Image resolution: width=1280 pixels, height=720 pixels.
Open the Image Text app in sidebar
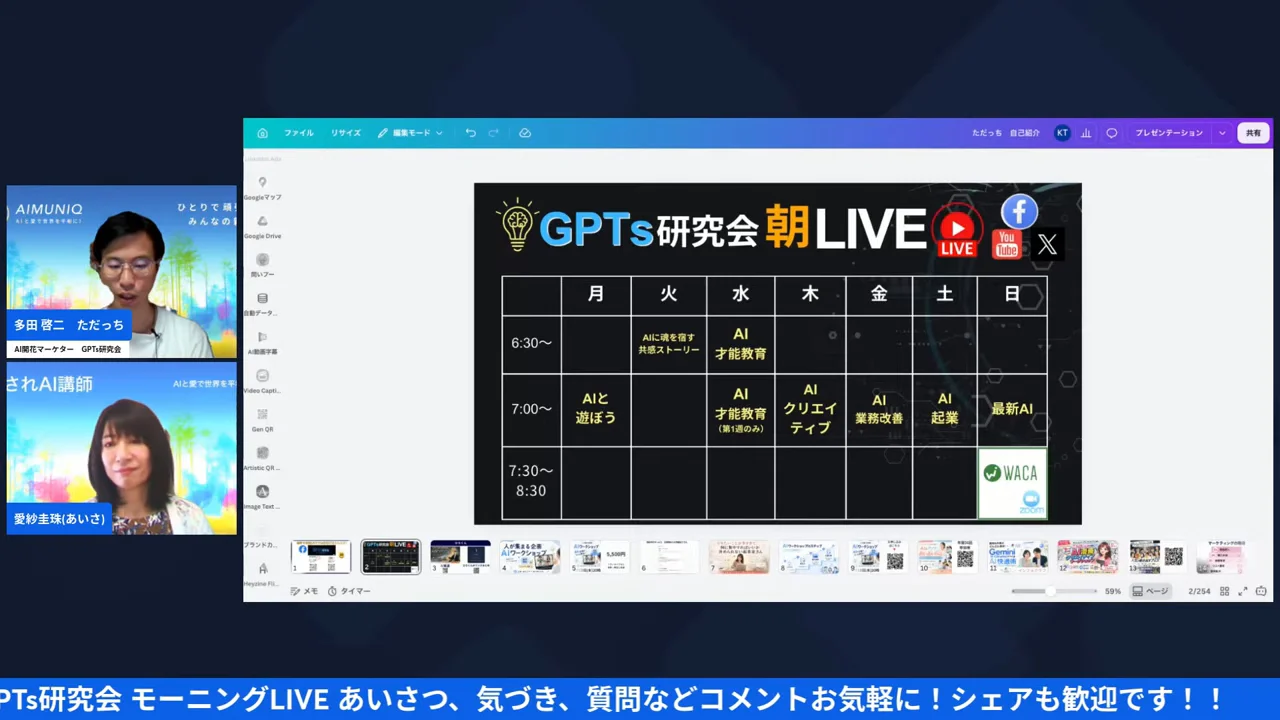262,497
